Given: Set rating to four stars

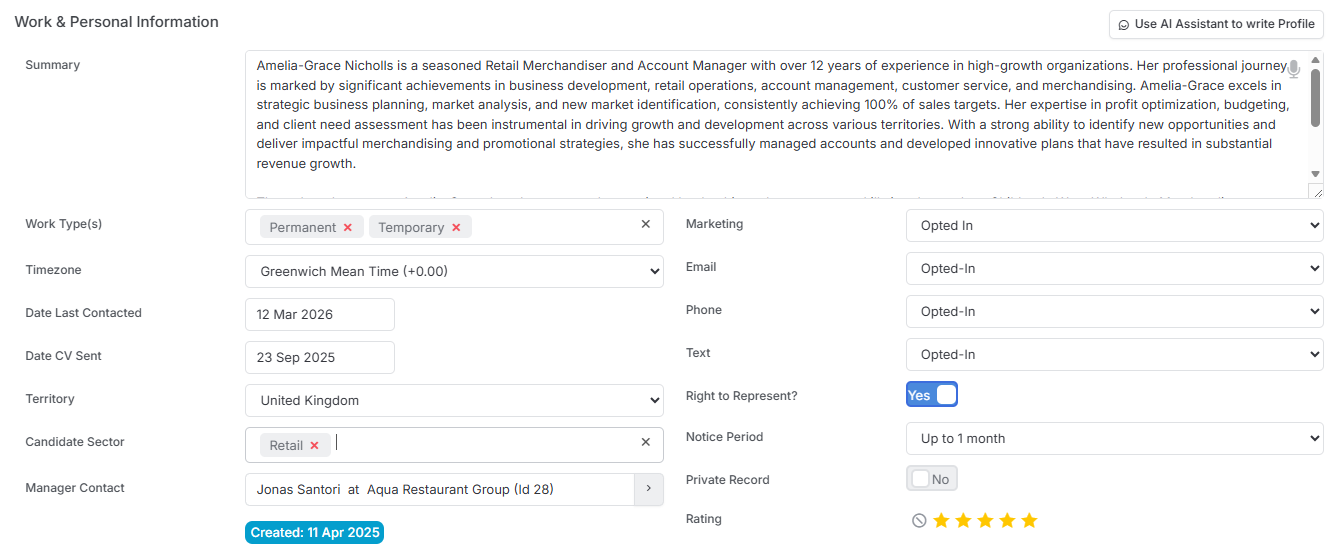Looking at the screenshot, I should pos(1007,520).
